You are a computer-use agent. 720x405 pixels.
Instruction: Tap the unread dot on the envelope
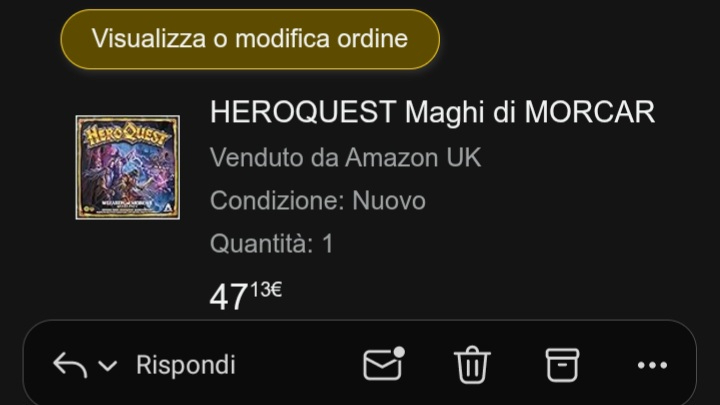(399, 352)
